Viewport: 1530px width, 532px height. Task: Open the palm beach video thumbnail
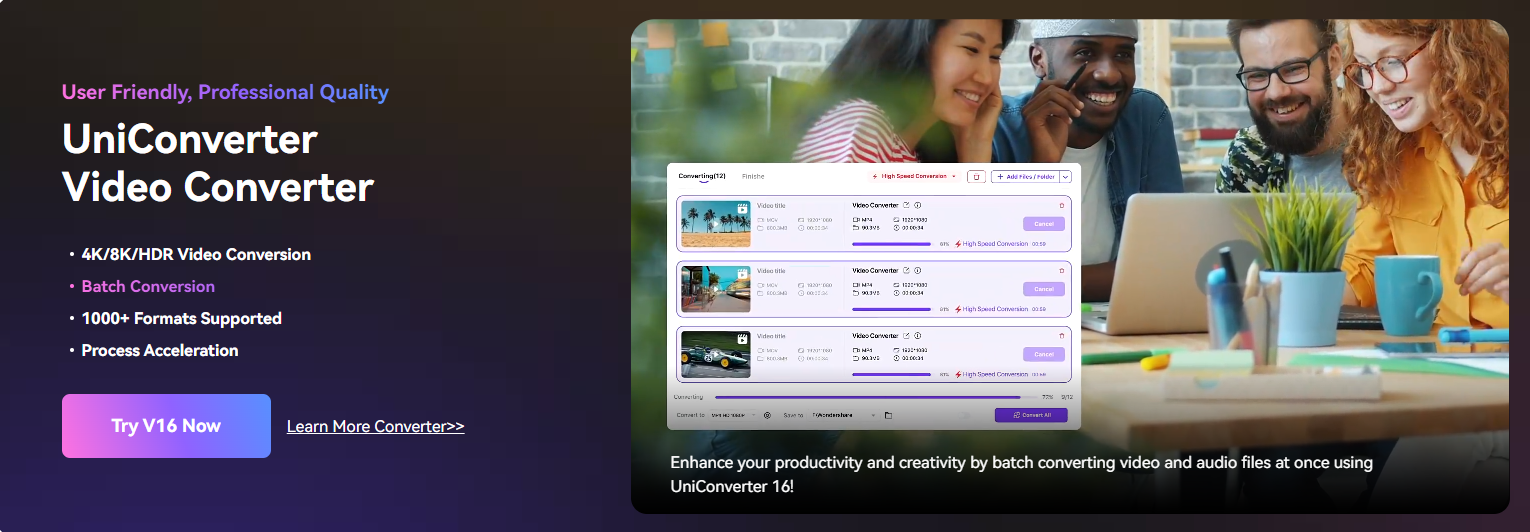pos(716,224)
